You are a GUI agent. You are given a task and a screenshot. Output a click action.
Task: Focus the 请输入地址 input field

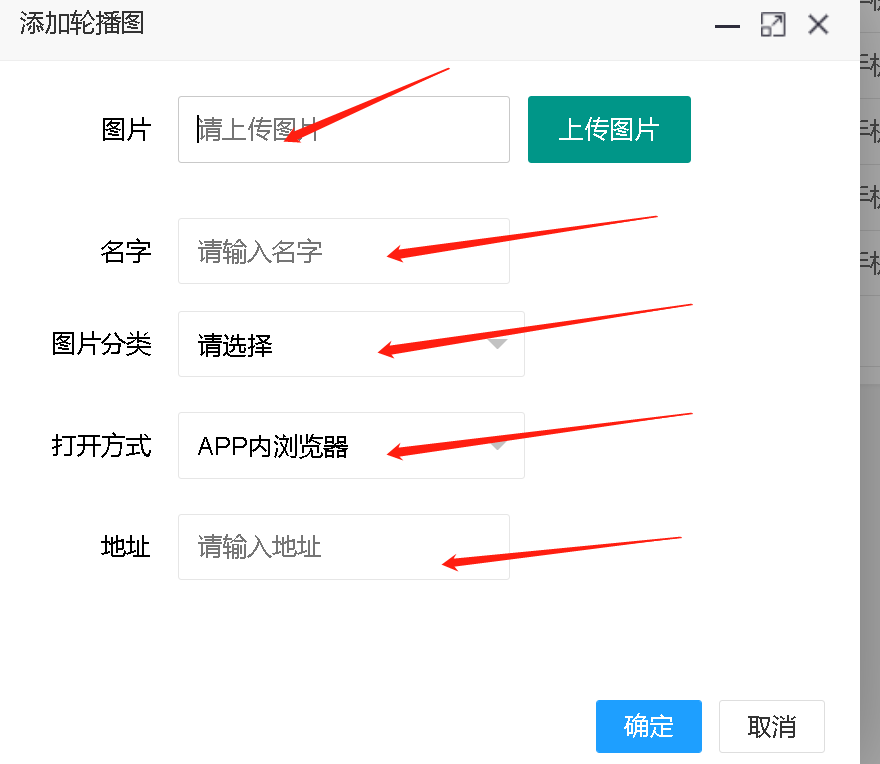pyautogui.click(x=343, y=547)
